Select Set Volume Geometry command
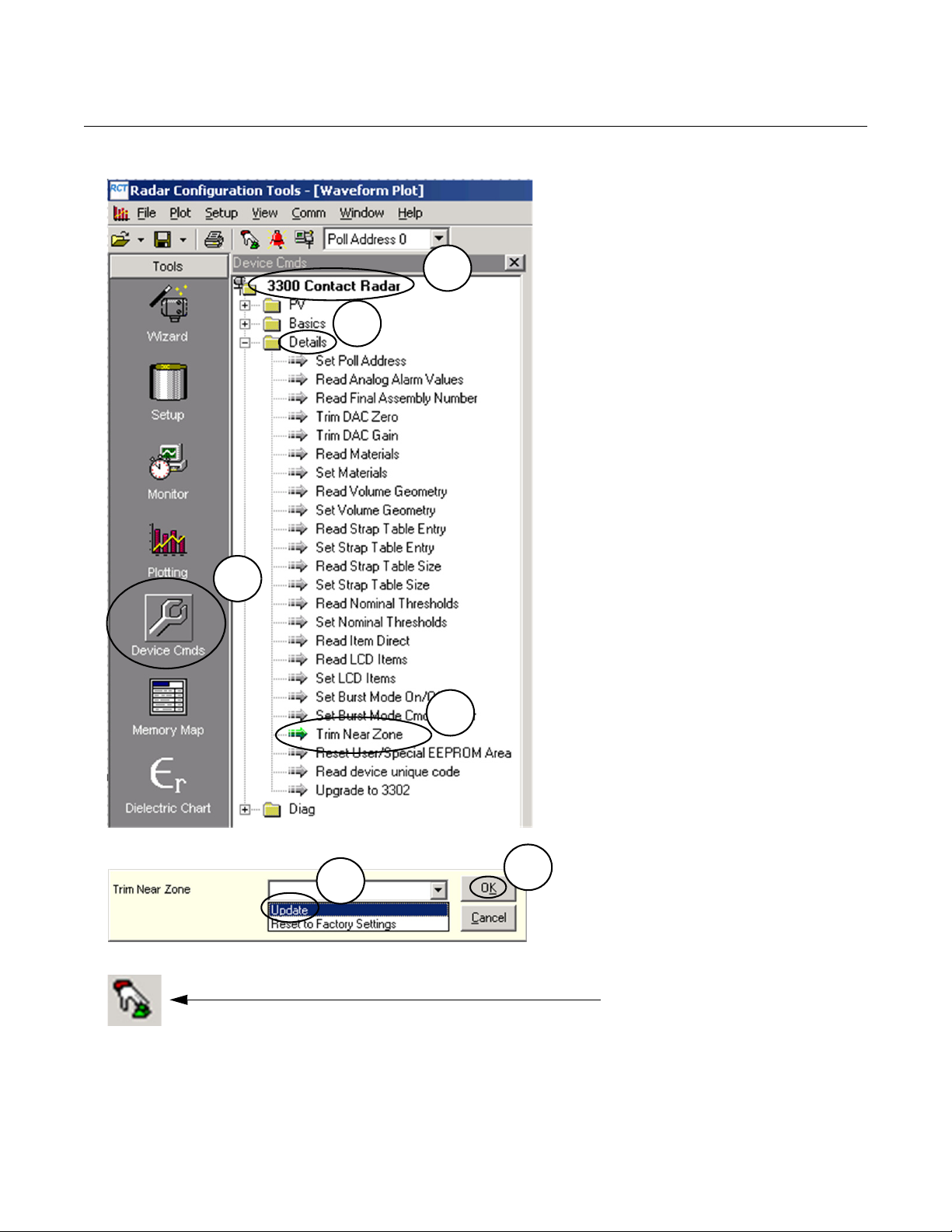This screenshot has width=952, height=1232. [375, 510]
